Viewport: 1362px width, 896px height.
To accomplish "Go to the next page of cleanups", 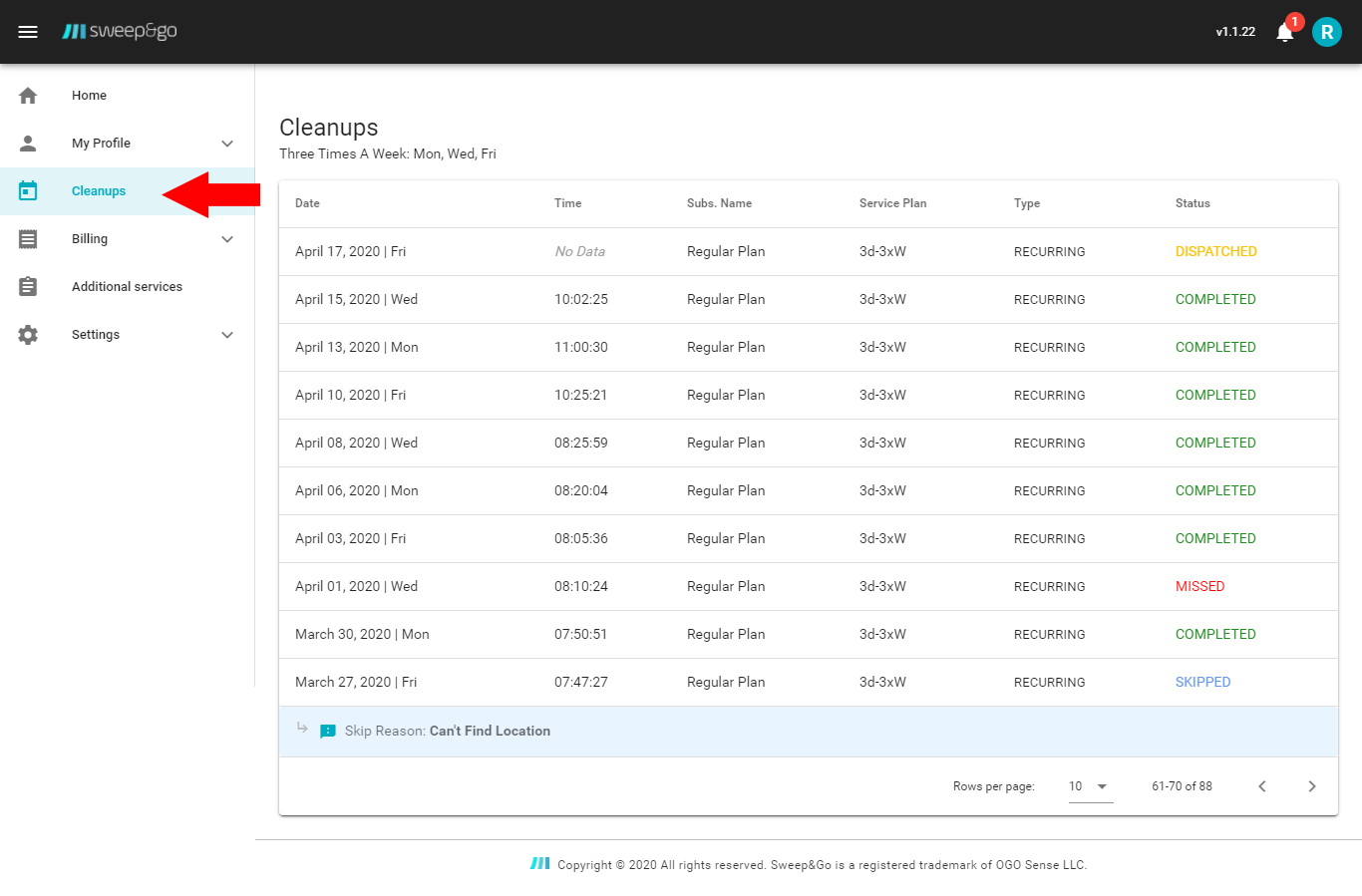I will (1312, 786).
